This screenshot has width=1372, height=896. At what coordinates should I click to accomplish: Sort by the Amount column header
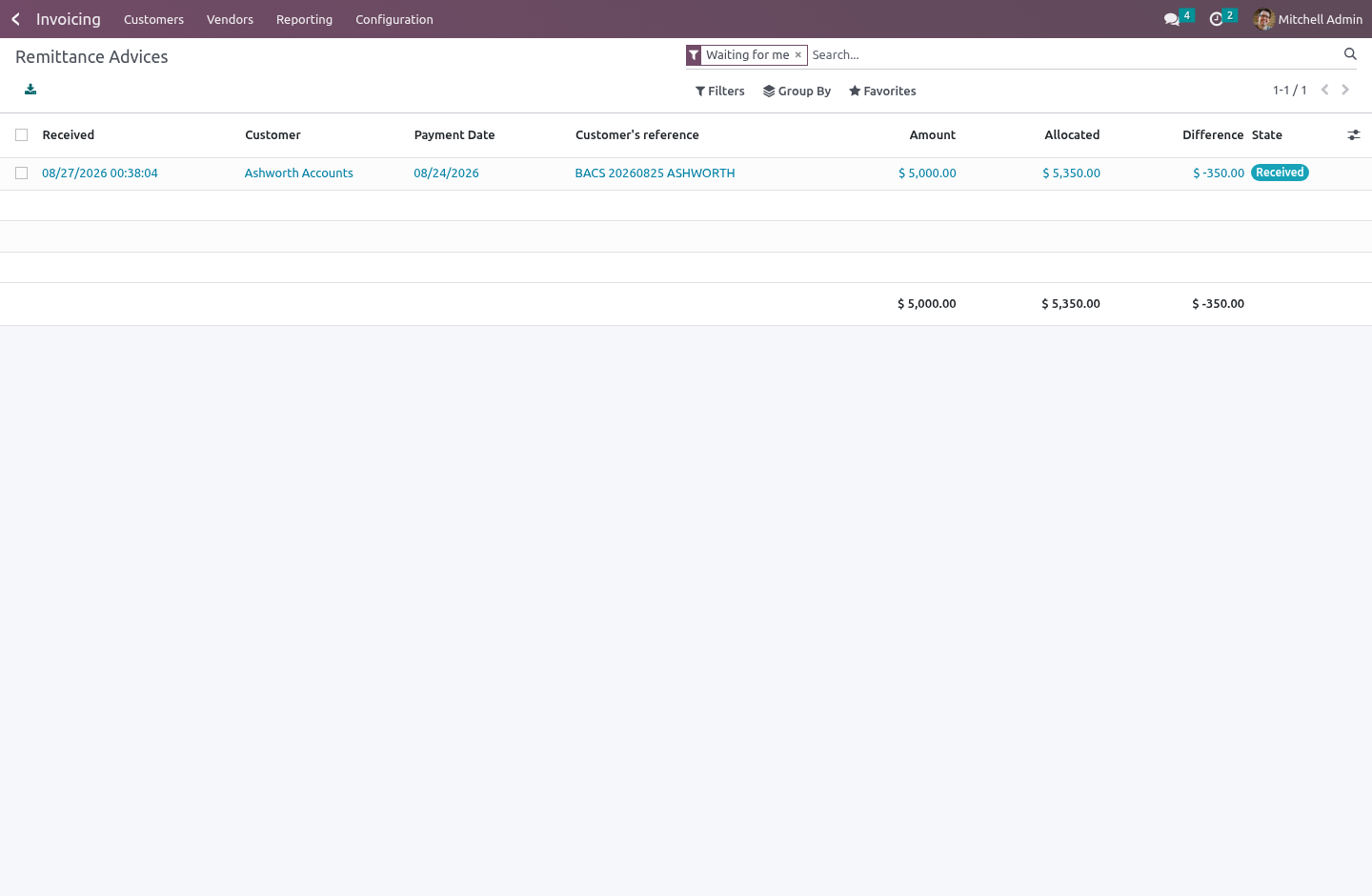click(x=933, y=135)
